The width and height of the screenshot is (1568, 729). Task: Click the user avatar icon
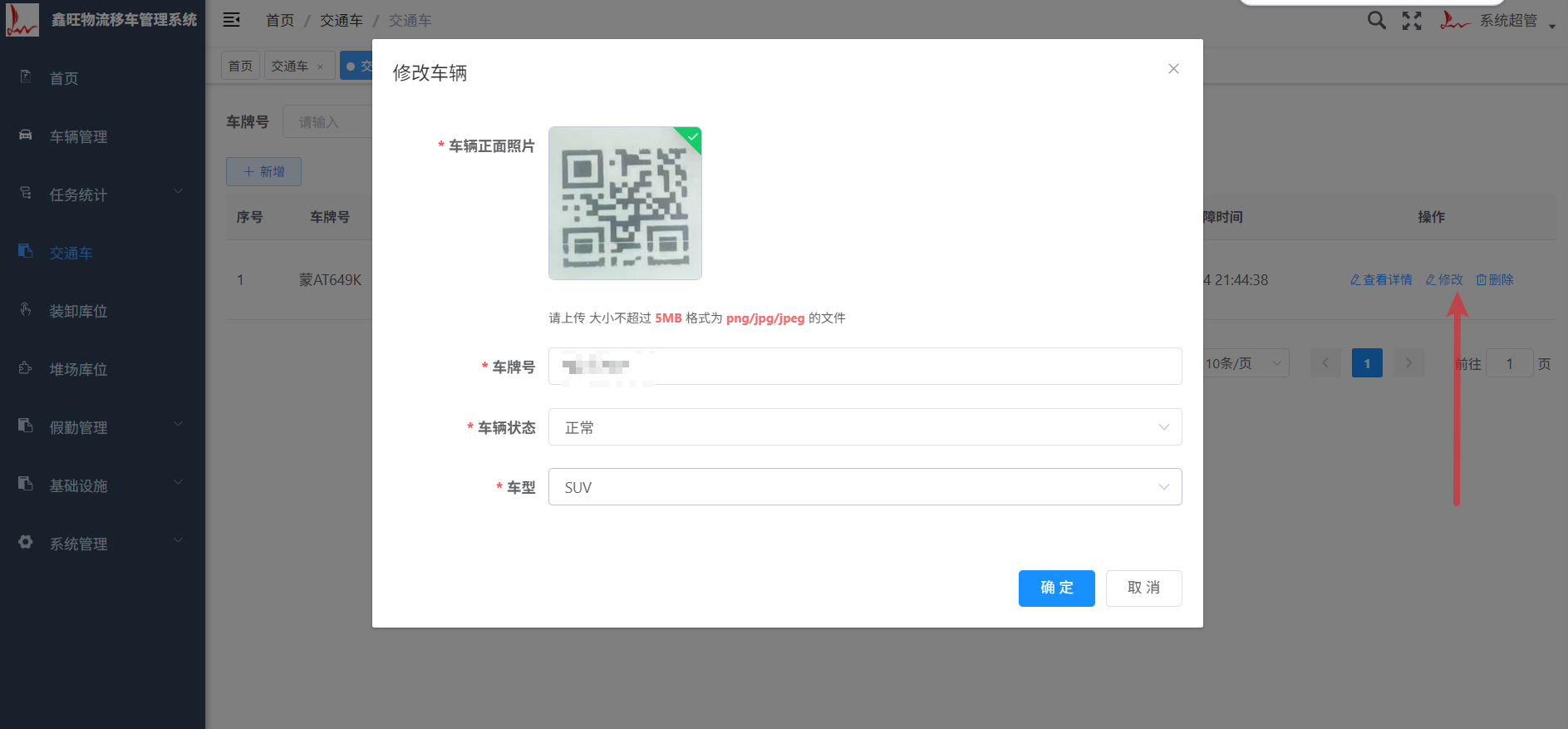coord(1454,20)
